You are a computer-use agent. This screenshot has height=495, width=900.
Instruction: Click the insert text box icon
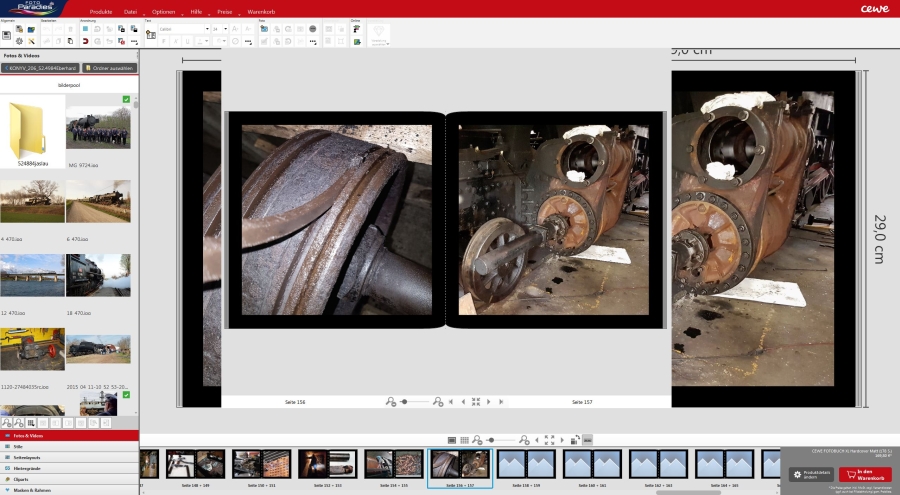click(151, 35)
